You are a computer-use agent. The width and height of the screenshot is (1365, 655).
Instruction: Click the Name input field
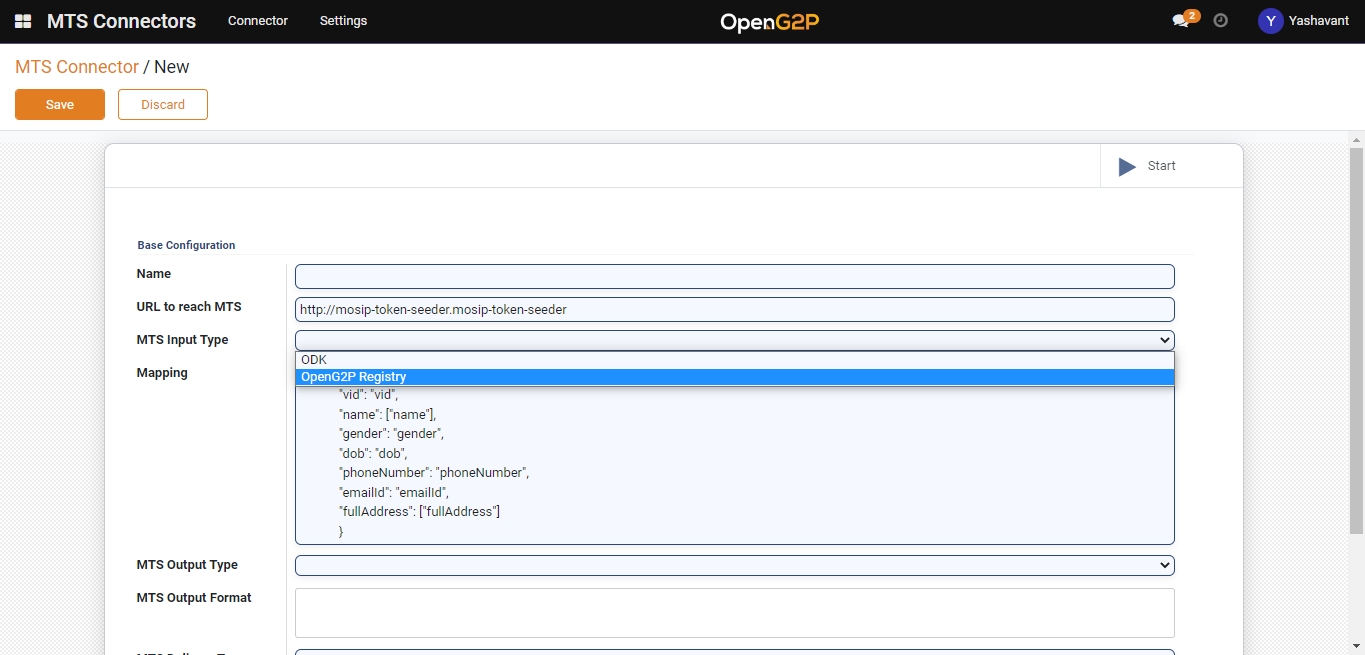click(734, 277)
